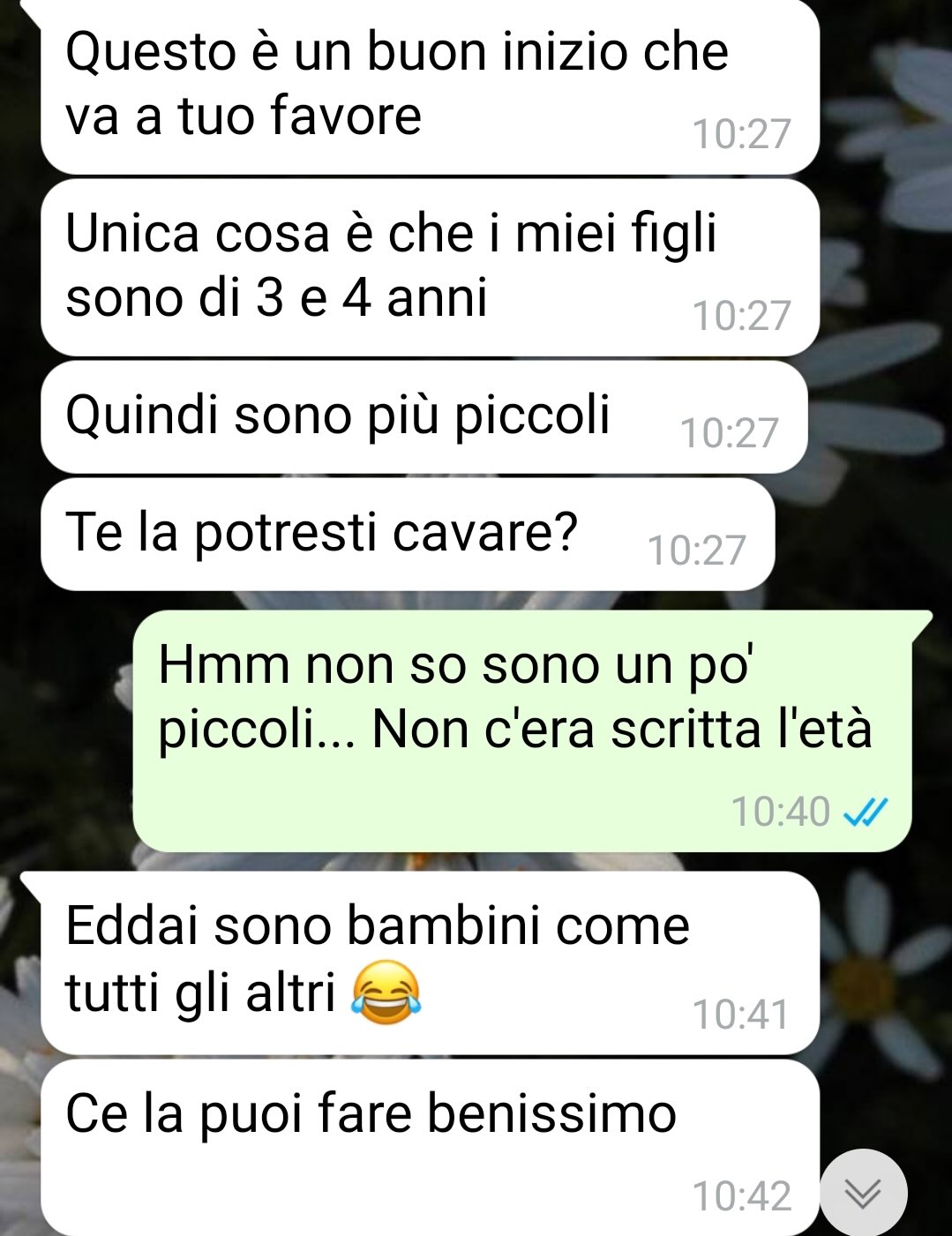Select 'Ce la puoi fare benissimo' message
952x1236 pixels.
click(430, 1147)
